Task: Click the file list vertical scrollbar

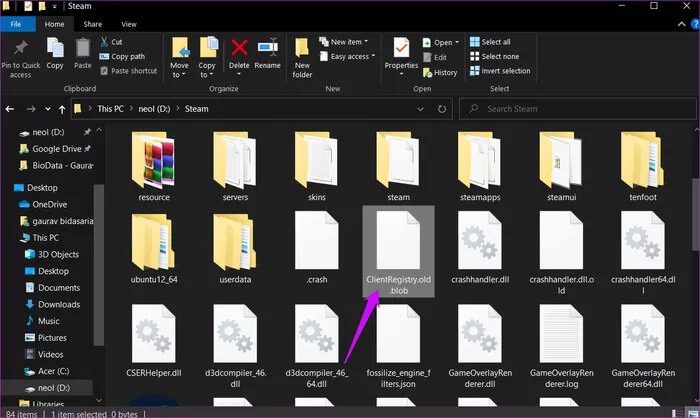Action: [x=695, y=213]
